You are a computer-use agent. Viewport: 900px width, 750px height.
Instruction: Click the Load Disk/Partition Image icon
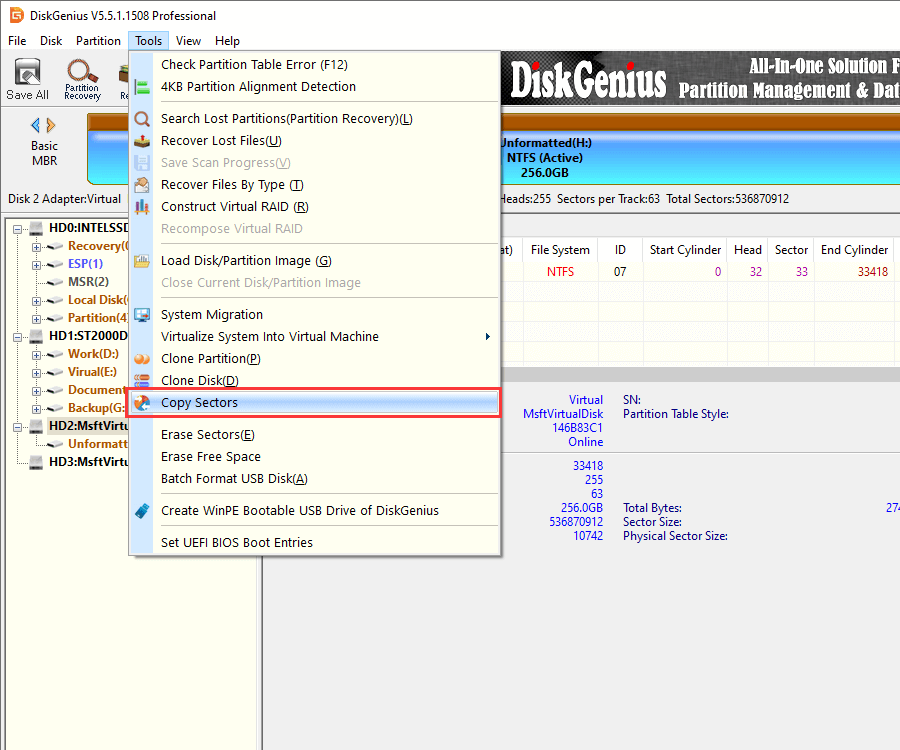(x=142, y=261)
